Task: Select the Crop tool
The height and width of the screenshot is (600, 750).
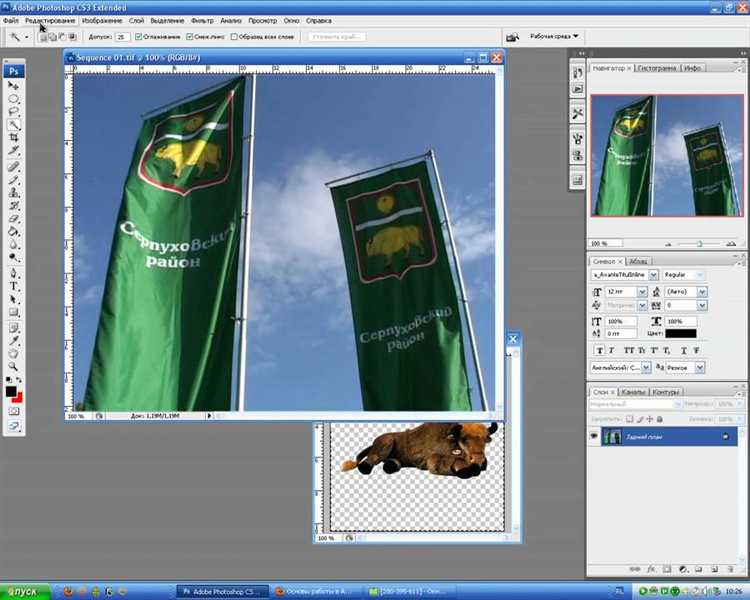Action: tap(14, 137)
